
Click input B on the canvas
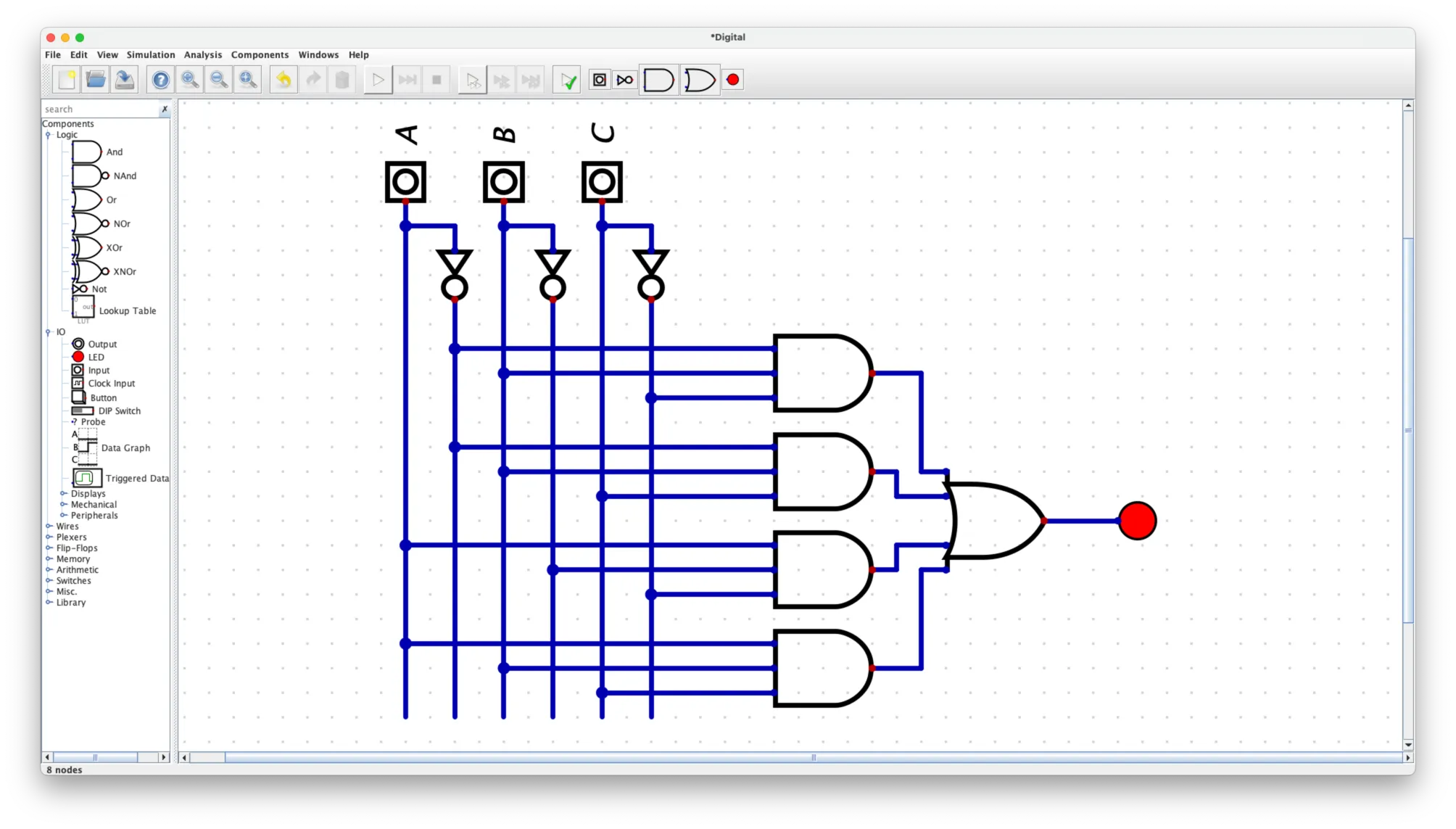point(504,181)
